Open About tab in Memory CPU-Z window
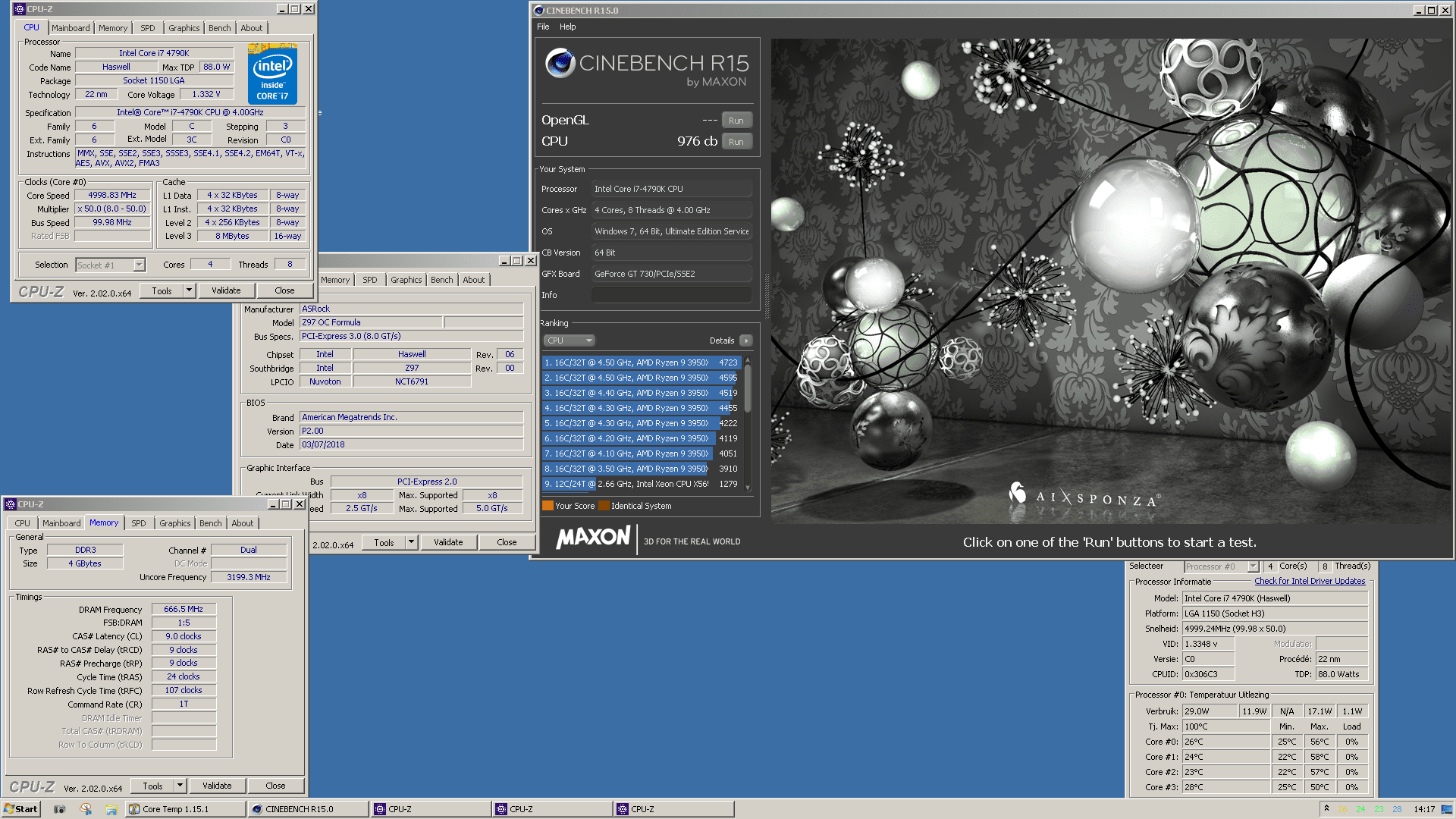Screen dimensions: 1456x819 243,523
